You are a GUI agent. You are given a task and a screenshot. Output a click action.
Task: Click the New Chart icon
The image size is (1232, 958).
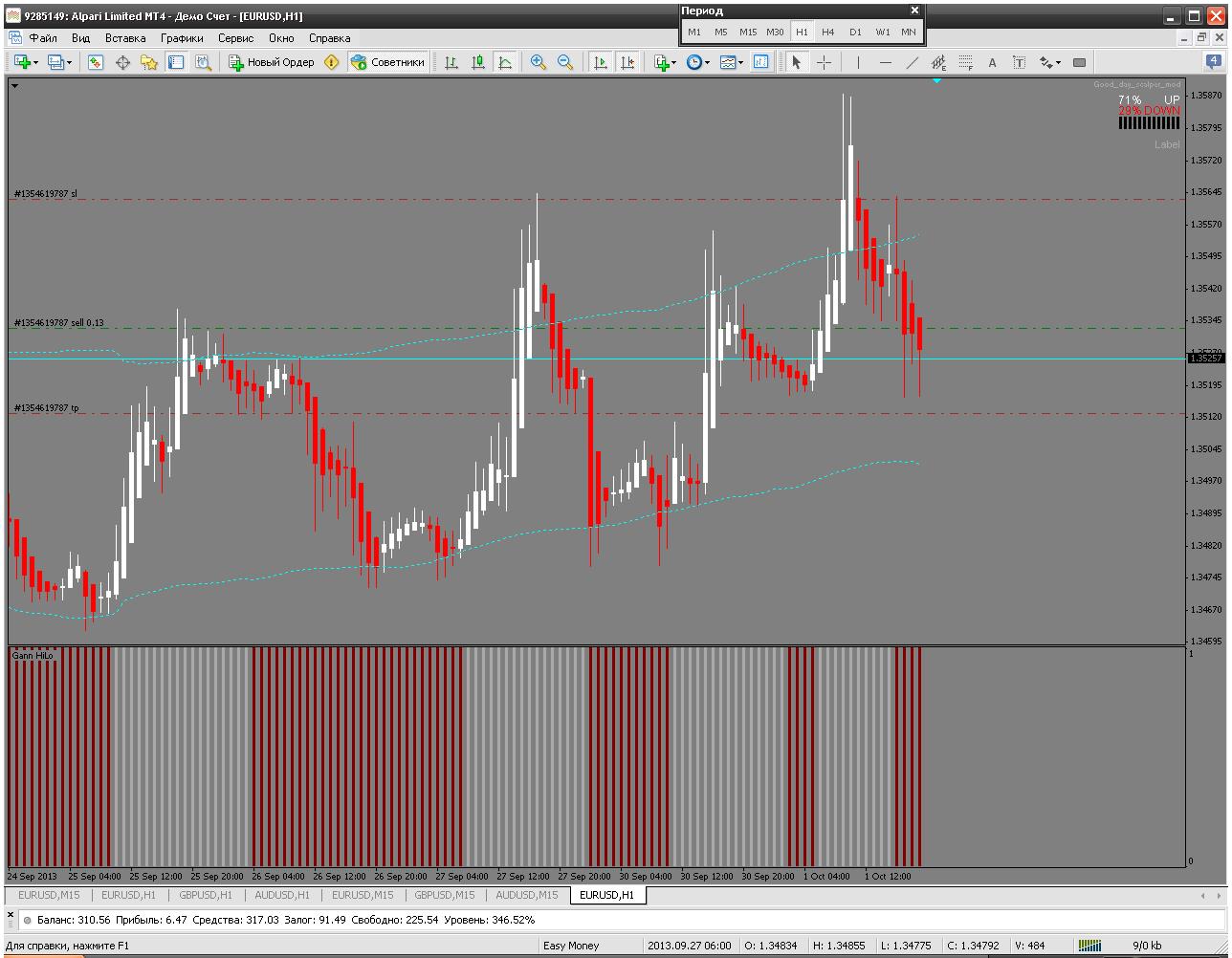[x=22, y=62]
